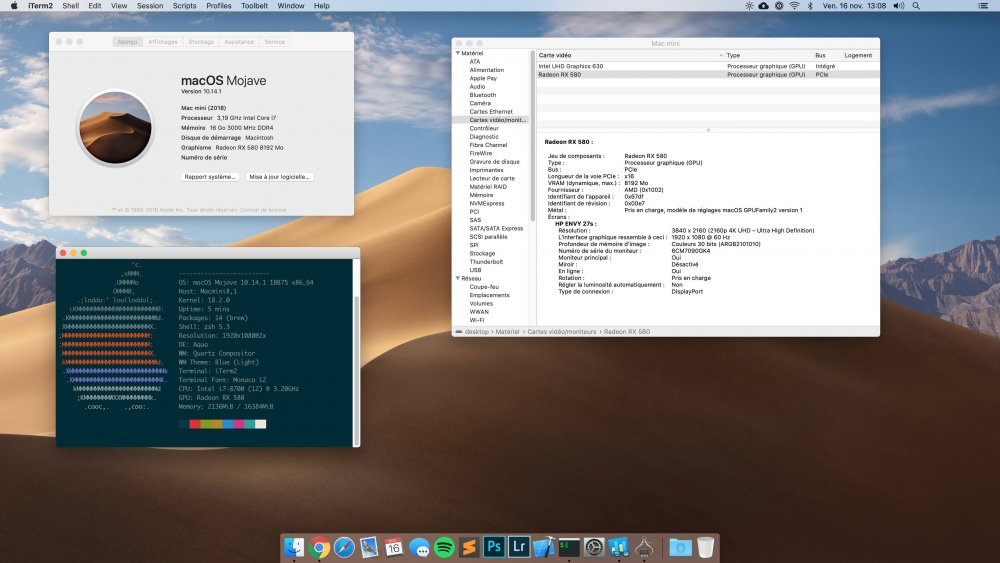This screenshot has width=1000, height=563.
Task: Select Bluetooth in Matériel list
Action: (483, 95)
